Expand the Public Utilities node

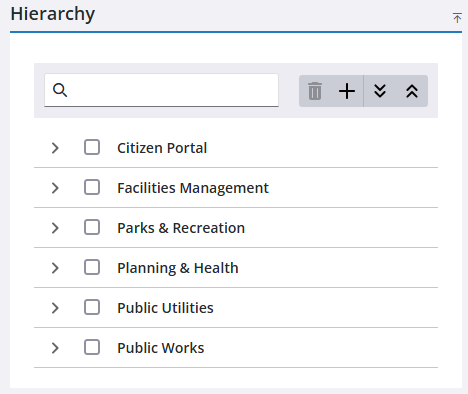55,308
